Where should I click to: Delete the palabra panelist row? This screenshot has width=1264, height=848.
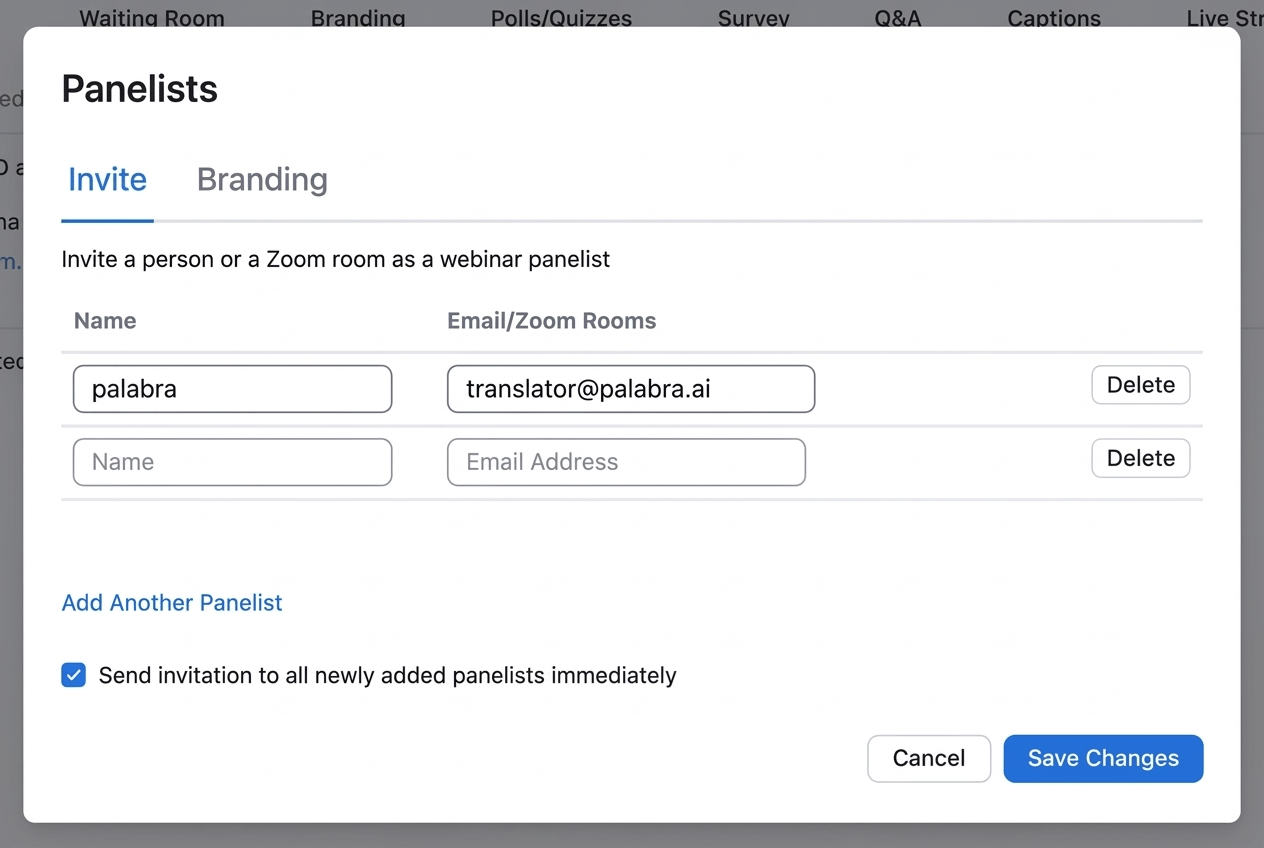(1140, 385)
